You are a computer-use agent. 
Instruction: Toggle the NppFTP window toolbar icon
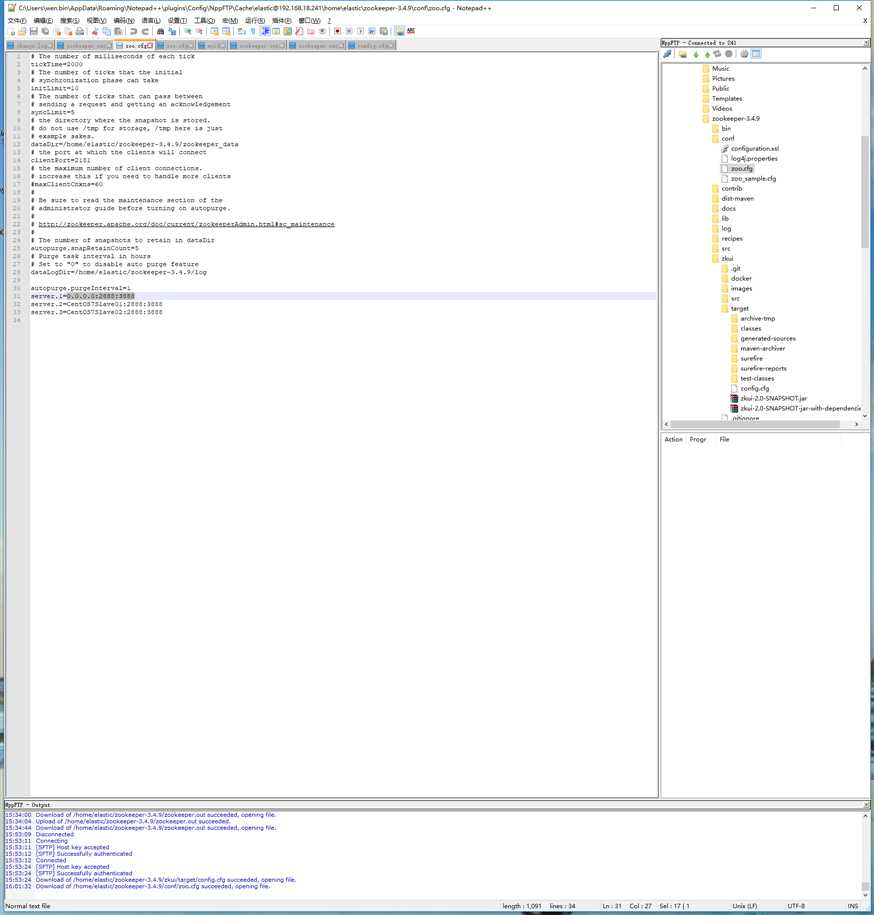(x=400, y=32)
